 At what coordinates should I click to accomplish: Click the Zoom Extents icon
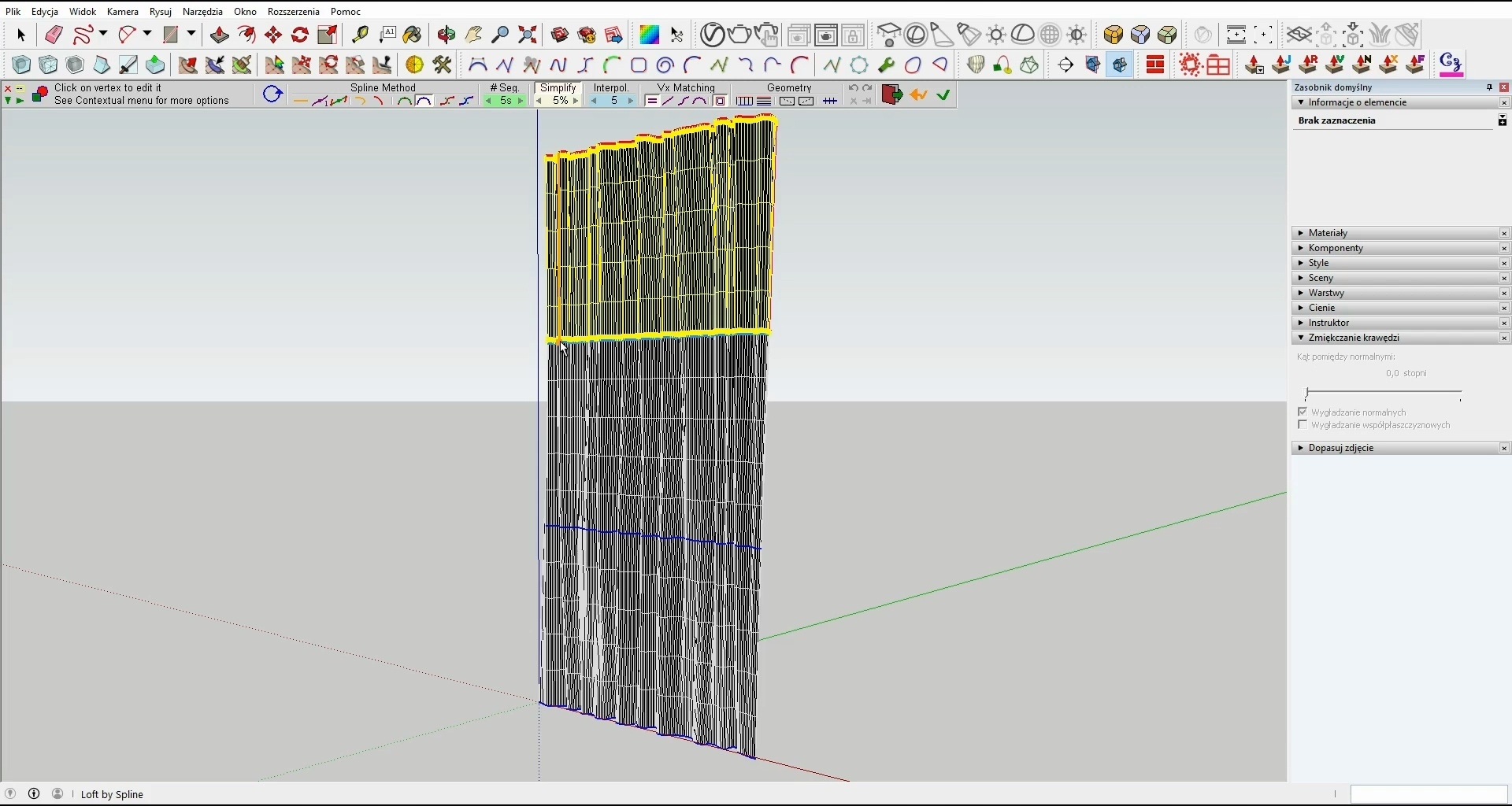pos(528,35)
